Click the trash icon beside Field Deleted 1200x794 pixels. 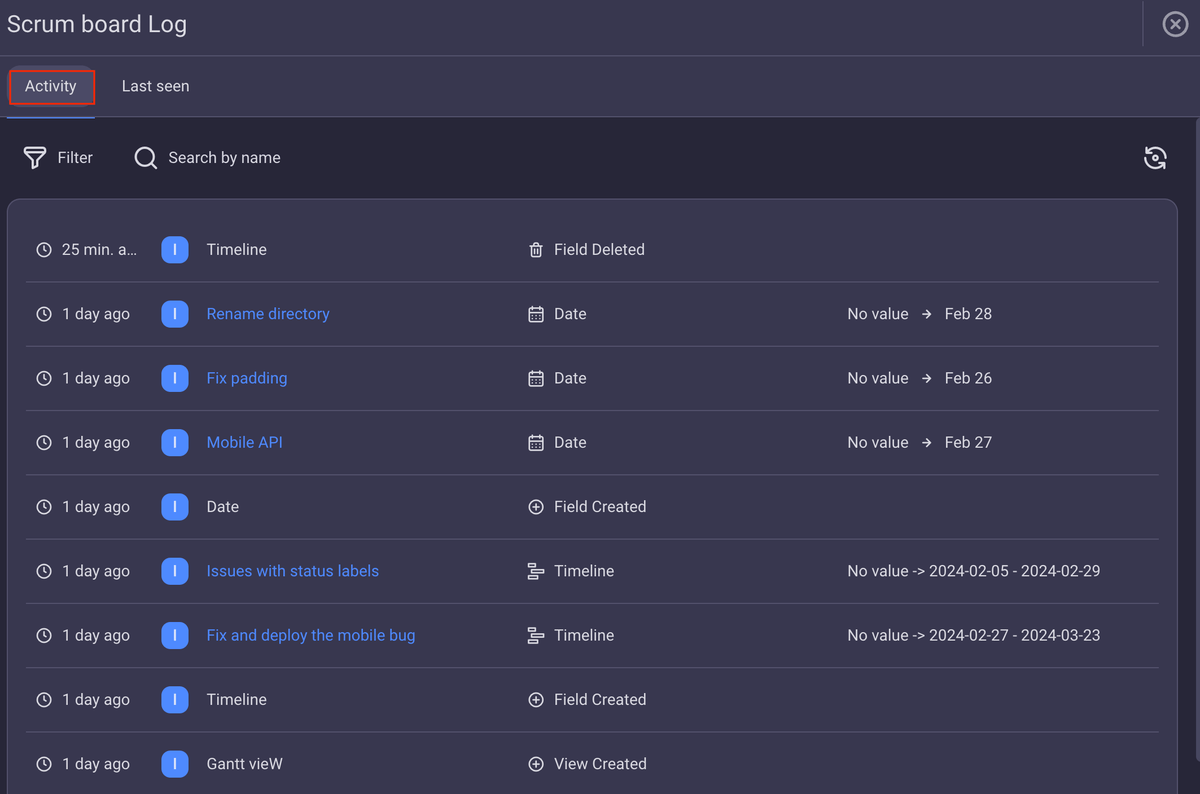pyautogui.click(x=536, y=249)
